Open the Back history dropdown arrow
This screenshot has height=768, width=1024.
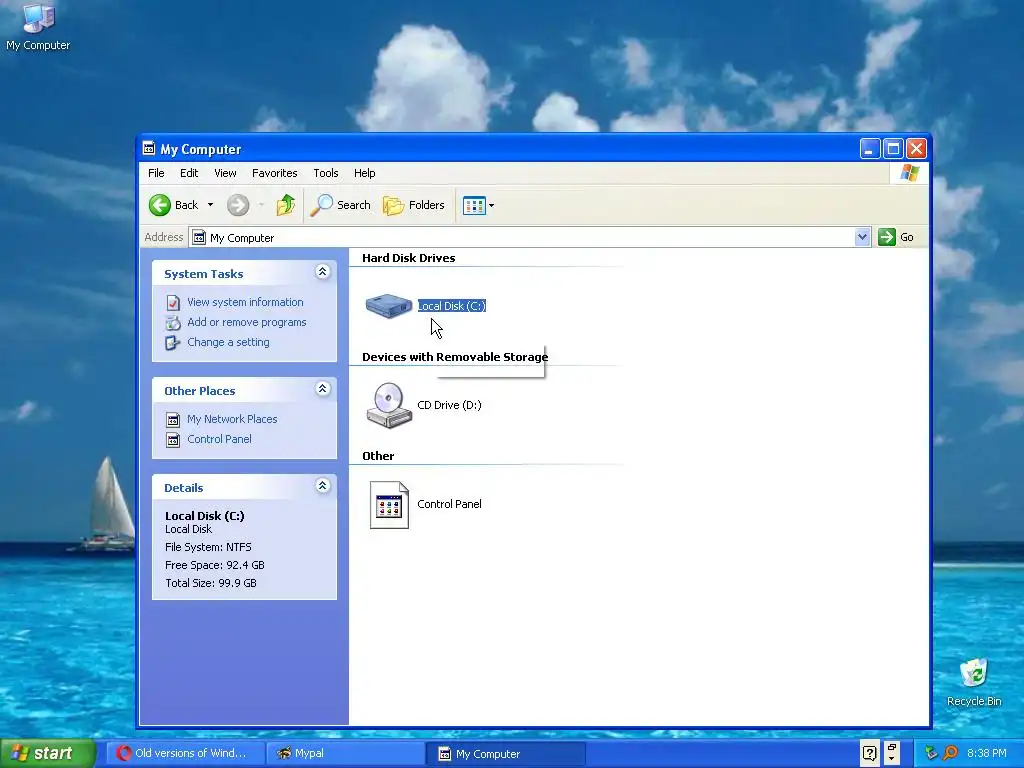coord(210,205)
